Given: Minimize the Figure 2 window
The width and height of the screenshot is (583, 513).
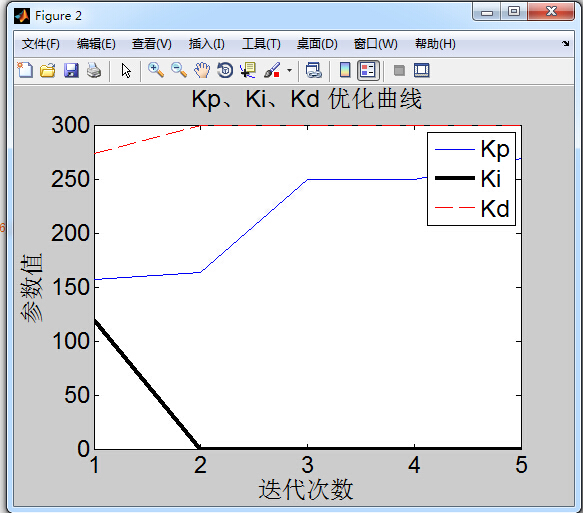Looking at the screenshot, I should [x=487, y=12].
